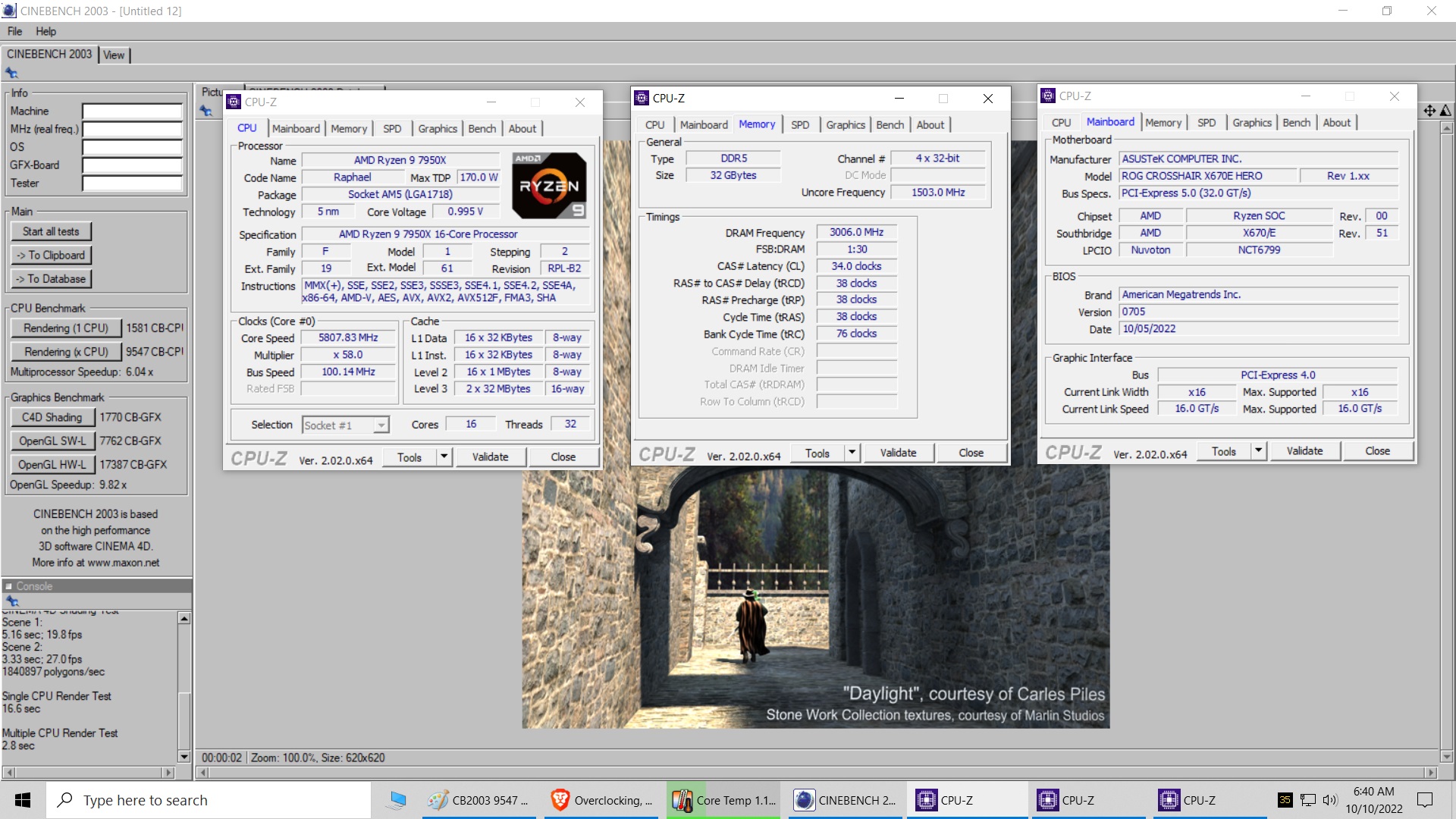Viewport: 1456px width, 819px height.
Task: Click the move cross icon at viewport corner
Action: tap(1429, 111)
